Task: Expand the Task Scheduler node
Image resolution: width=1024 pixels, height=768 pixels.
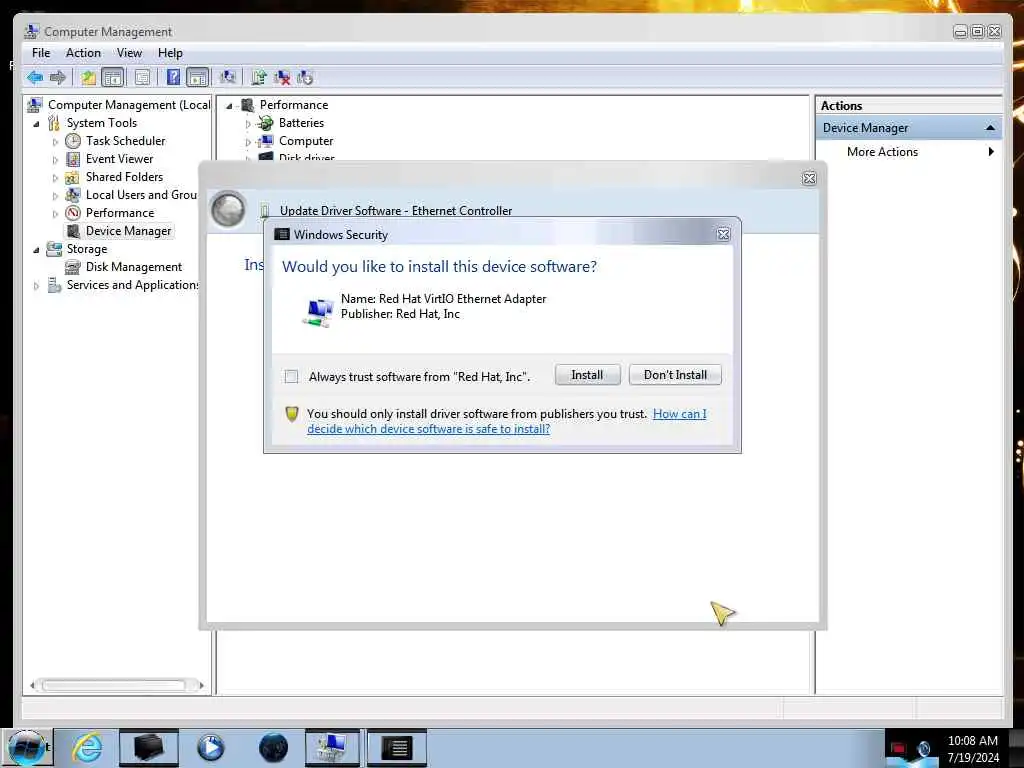Action: pos(55,142)
